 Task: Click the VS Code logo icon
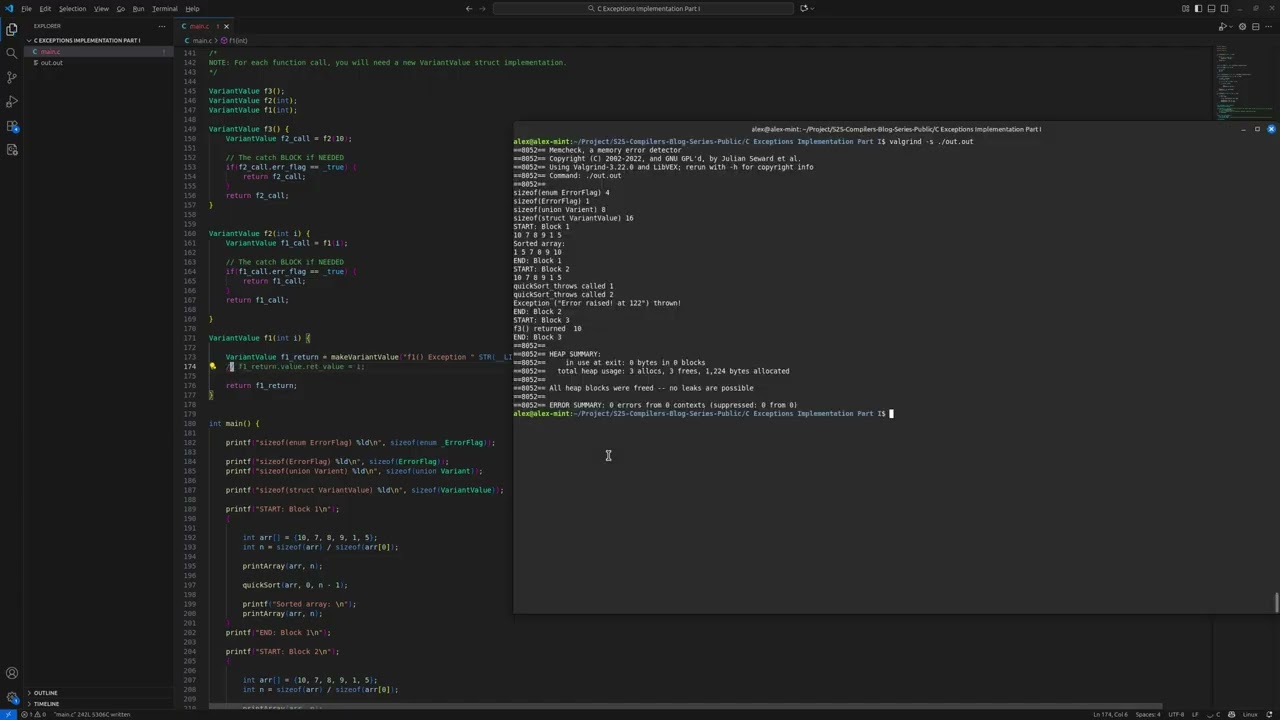coord(9,8)
